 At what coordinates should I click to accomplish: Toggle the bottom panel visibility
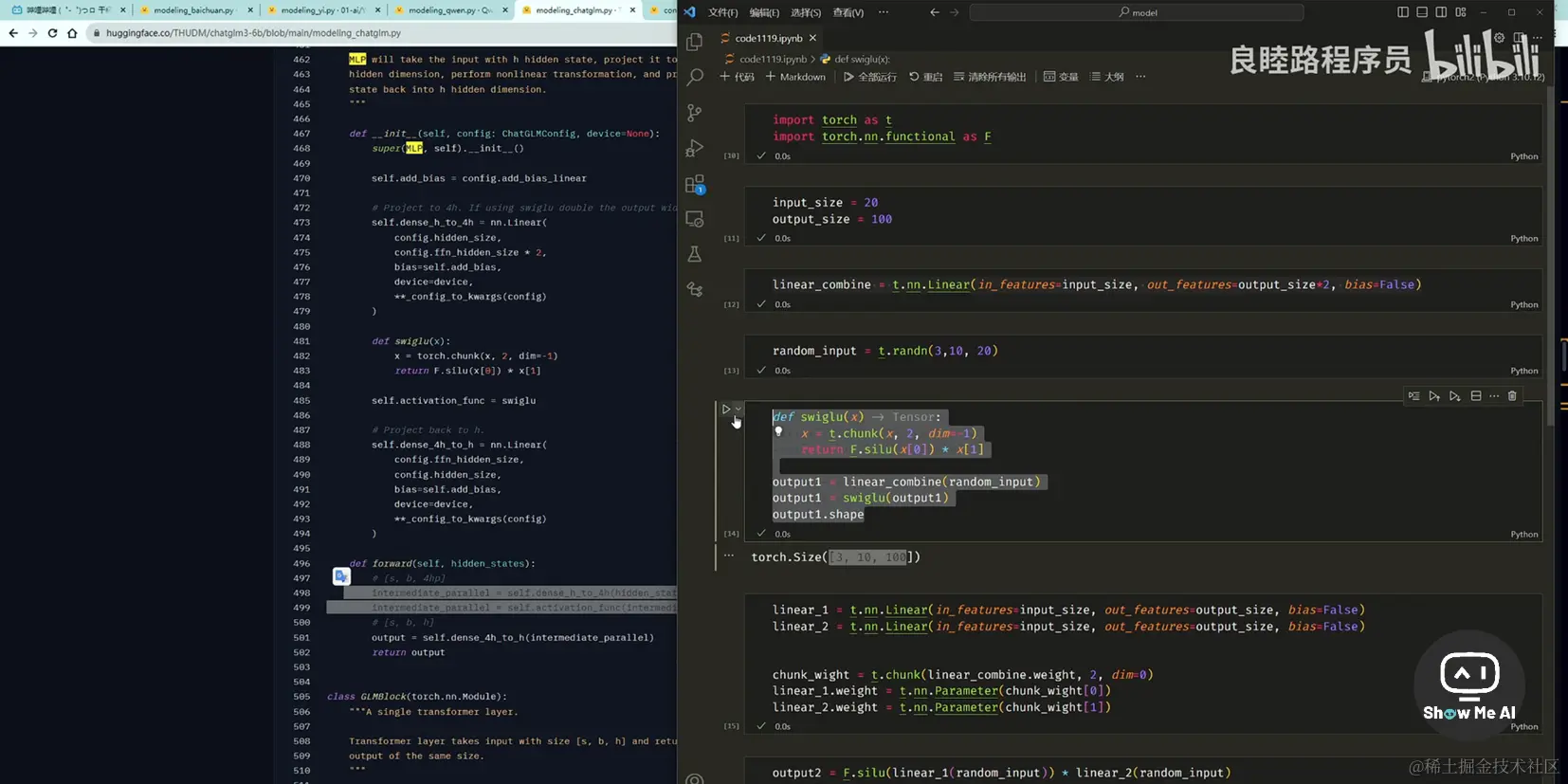coord(1422,12)
